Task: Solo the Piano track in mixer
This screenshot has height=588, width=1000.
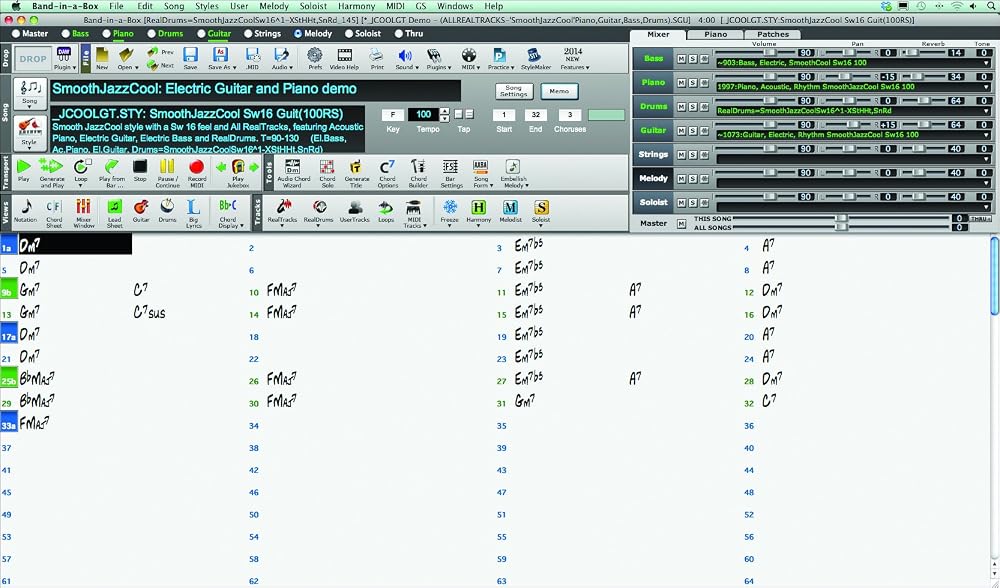Action: point(693,83)
